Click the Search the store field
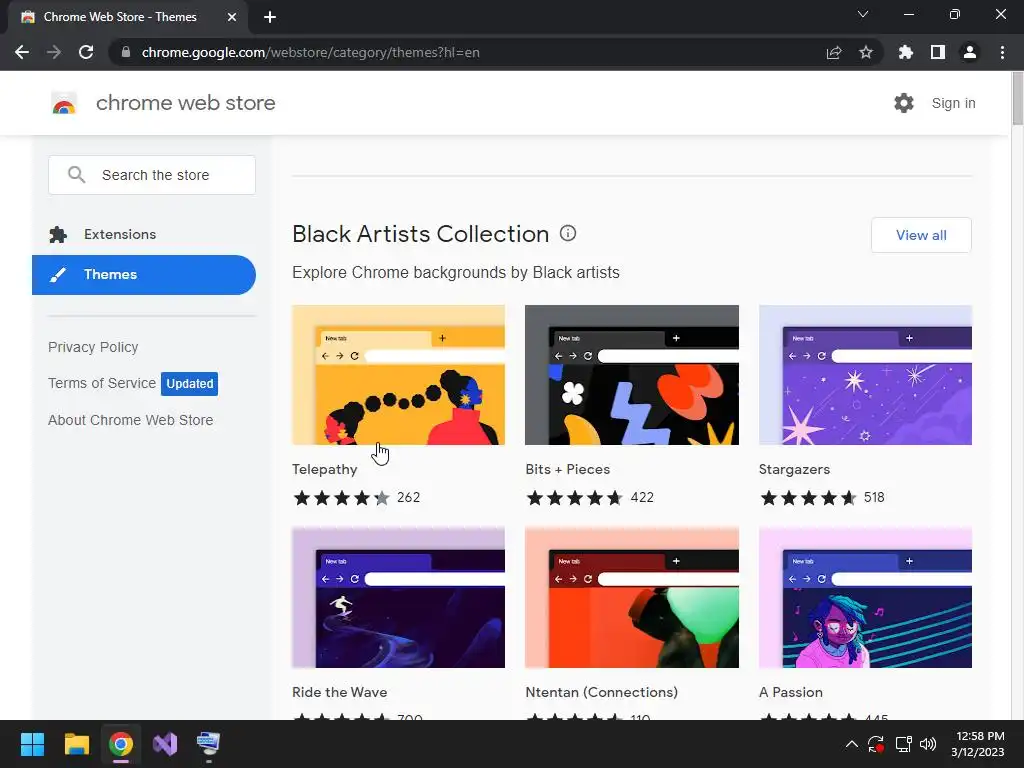This screenshot has height=768, width=1024. 152,175
